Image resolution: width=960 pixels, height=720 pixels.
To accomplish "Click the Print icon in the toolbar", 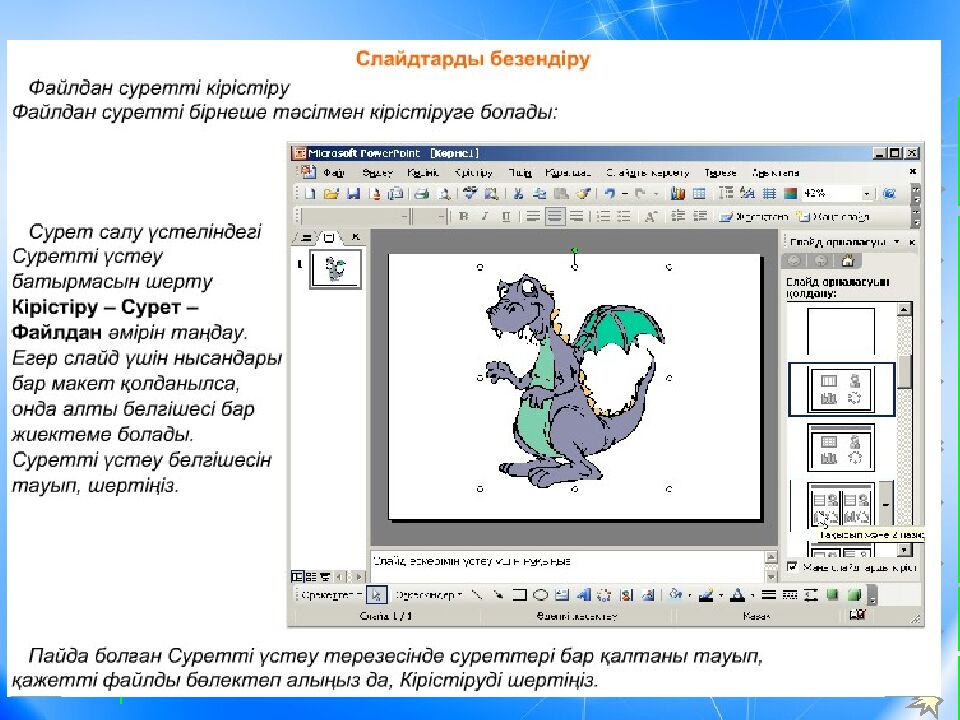I will coord(421,194).
